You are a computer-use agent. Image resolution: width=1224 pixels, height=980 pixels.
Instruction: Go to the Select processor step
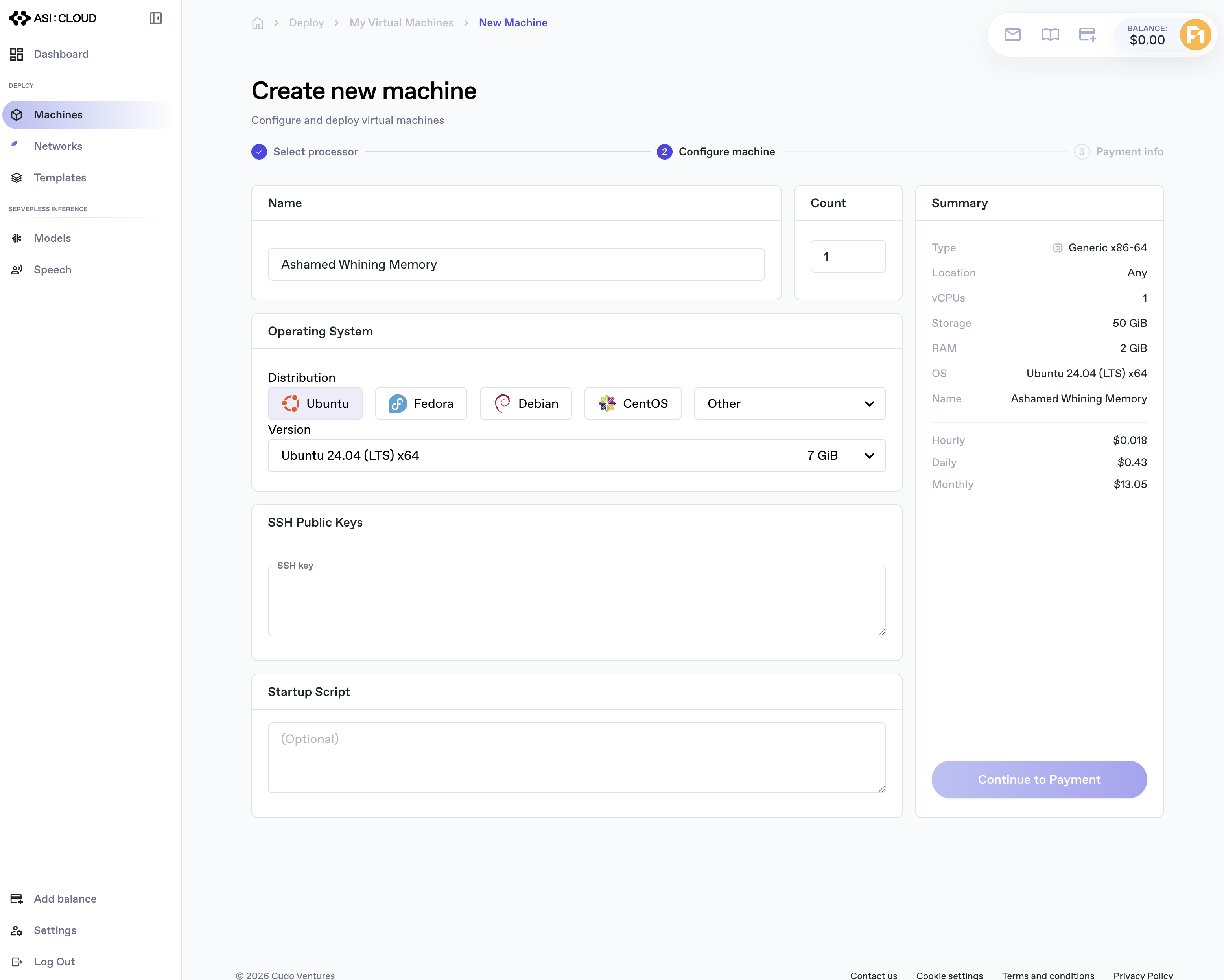(x=305, y=151)
